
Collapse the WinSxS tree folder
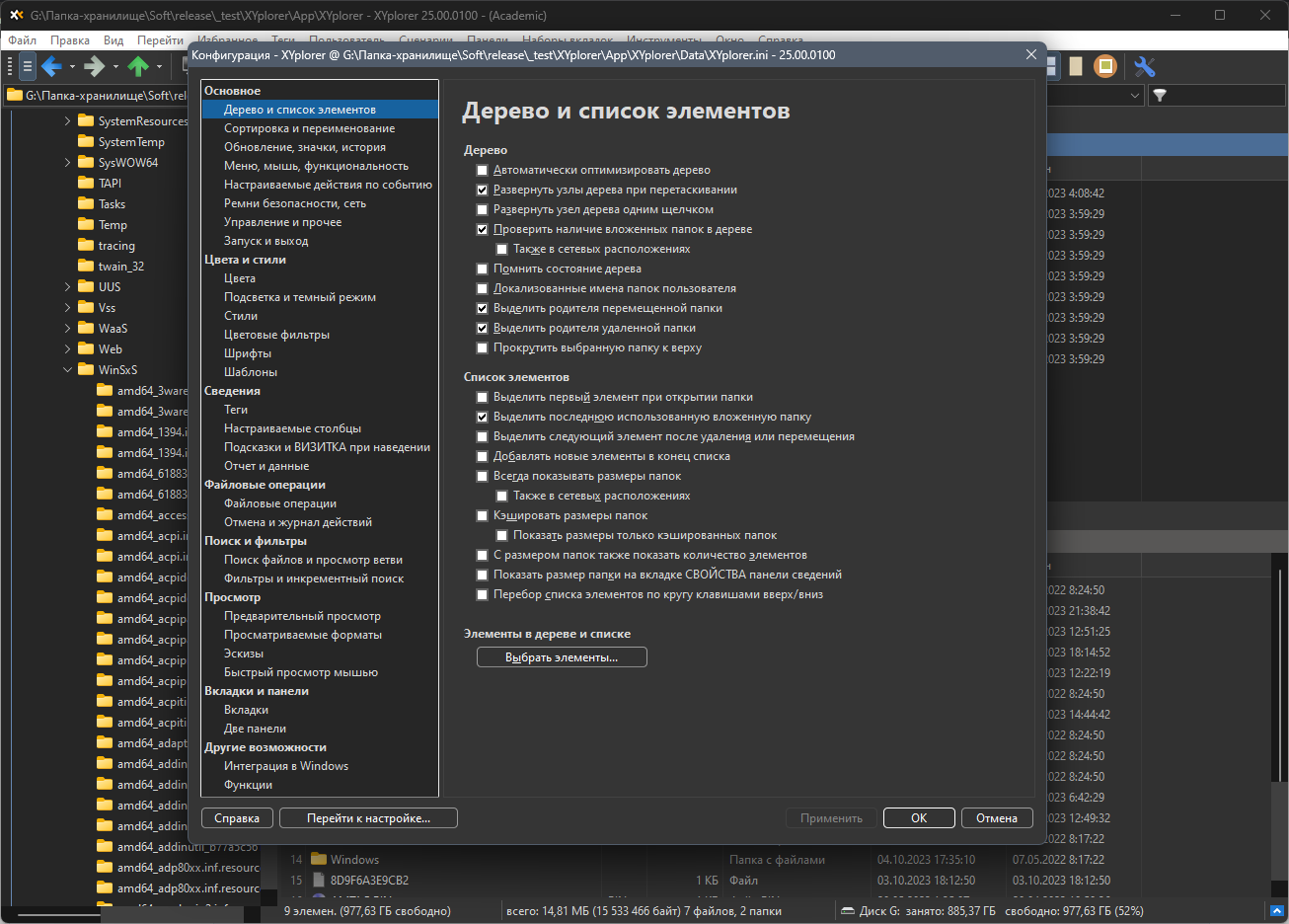pos(67,370)
